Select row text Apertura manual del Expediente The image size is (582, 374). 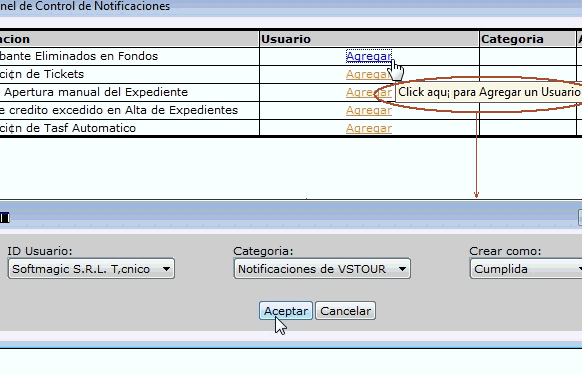(x=96, y=92)
